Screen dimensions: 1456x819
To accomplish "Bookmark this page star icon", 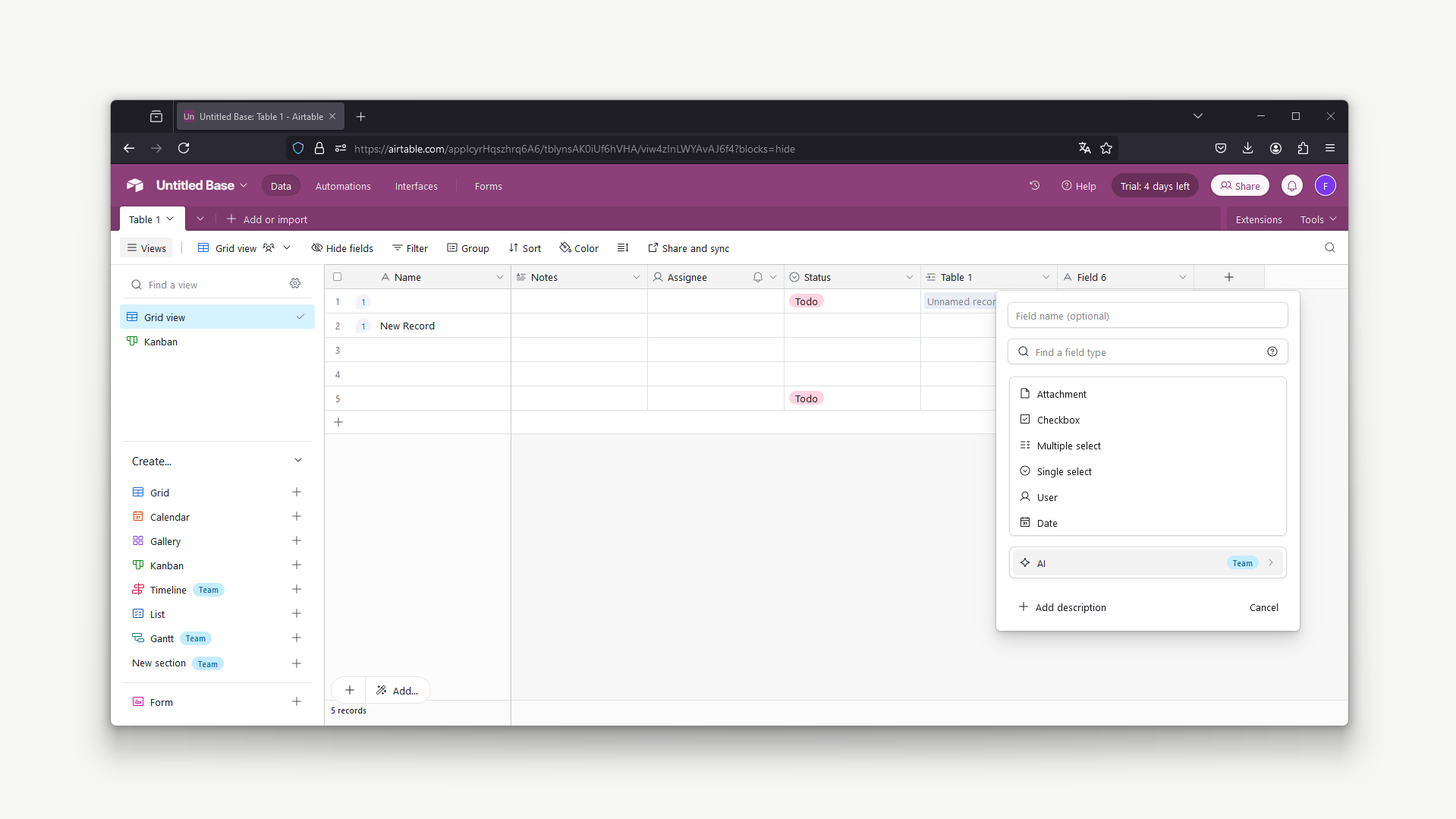I will (x=1106, y=148).
